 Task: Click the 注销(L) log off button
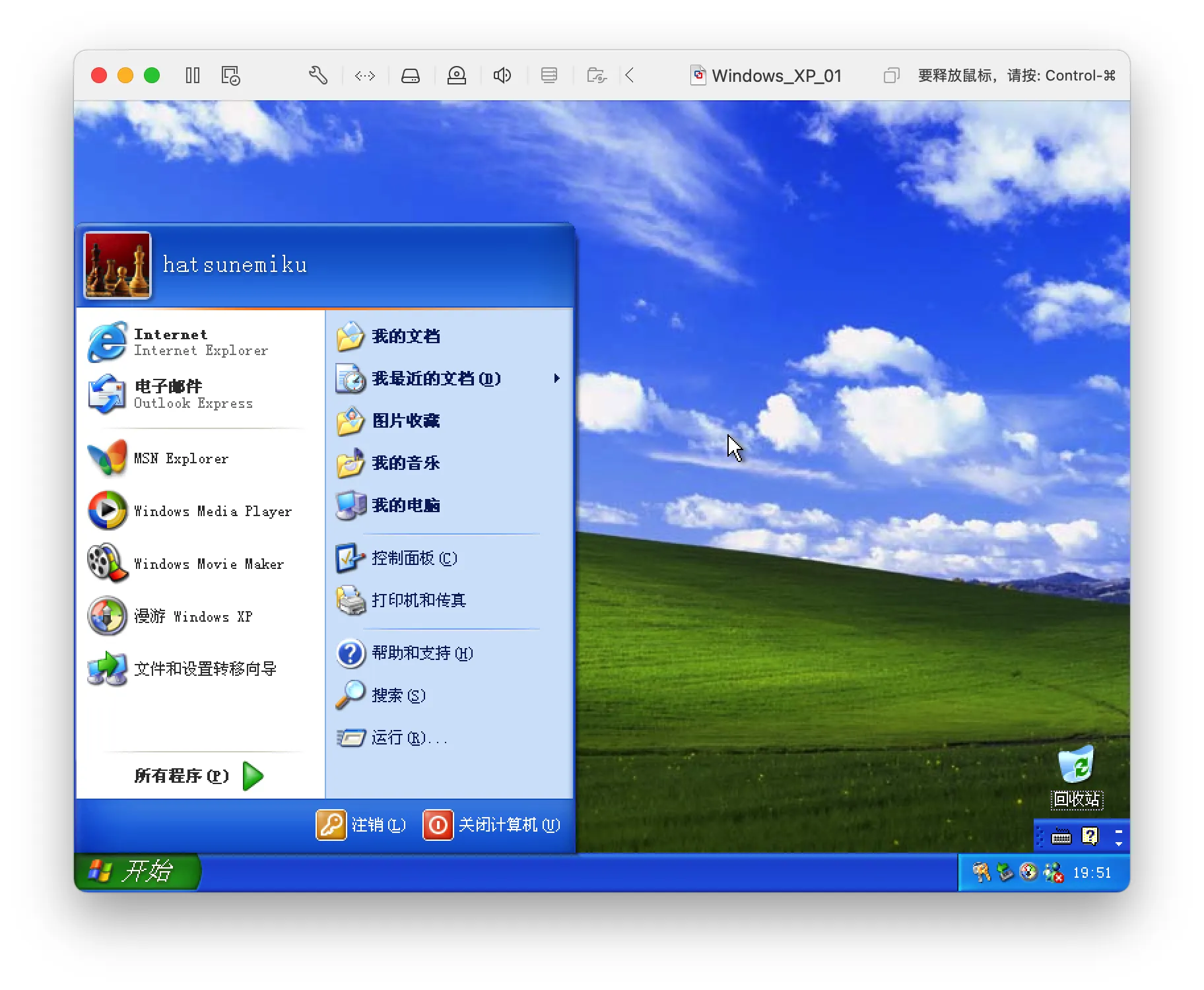click(361, 825)
